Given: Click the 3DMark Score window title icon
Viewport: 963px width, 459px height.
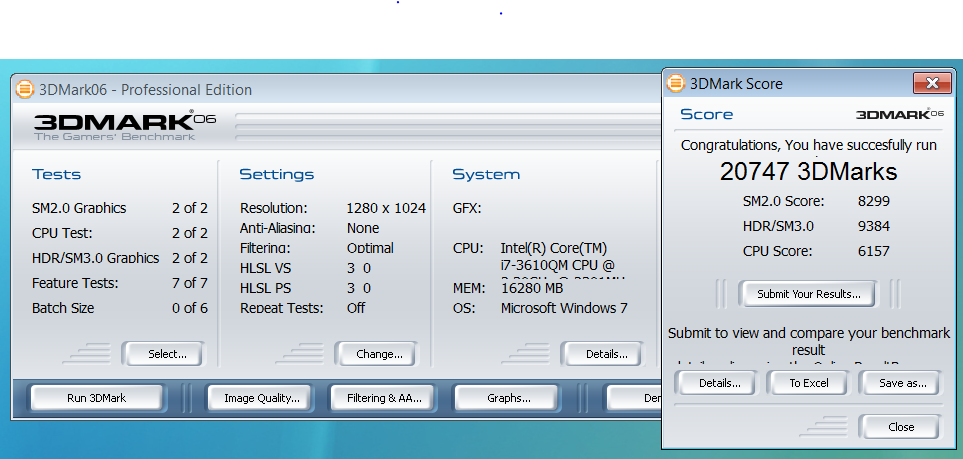Looking at the screenshot, I should click(676, 83).
